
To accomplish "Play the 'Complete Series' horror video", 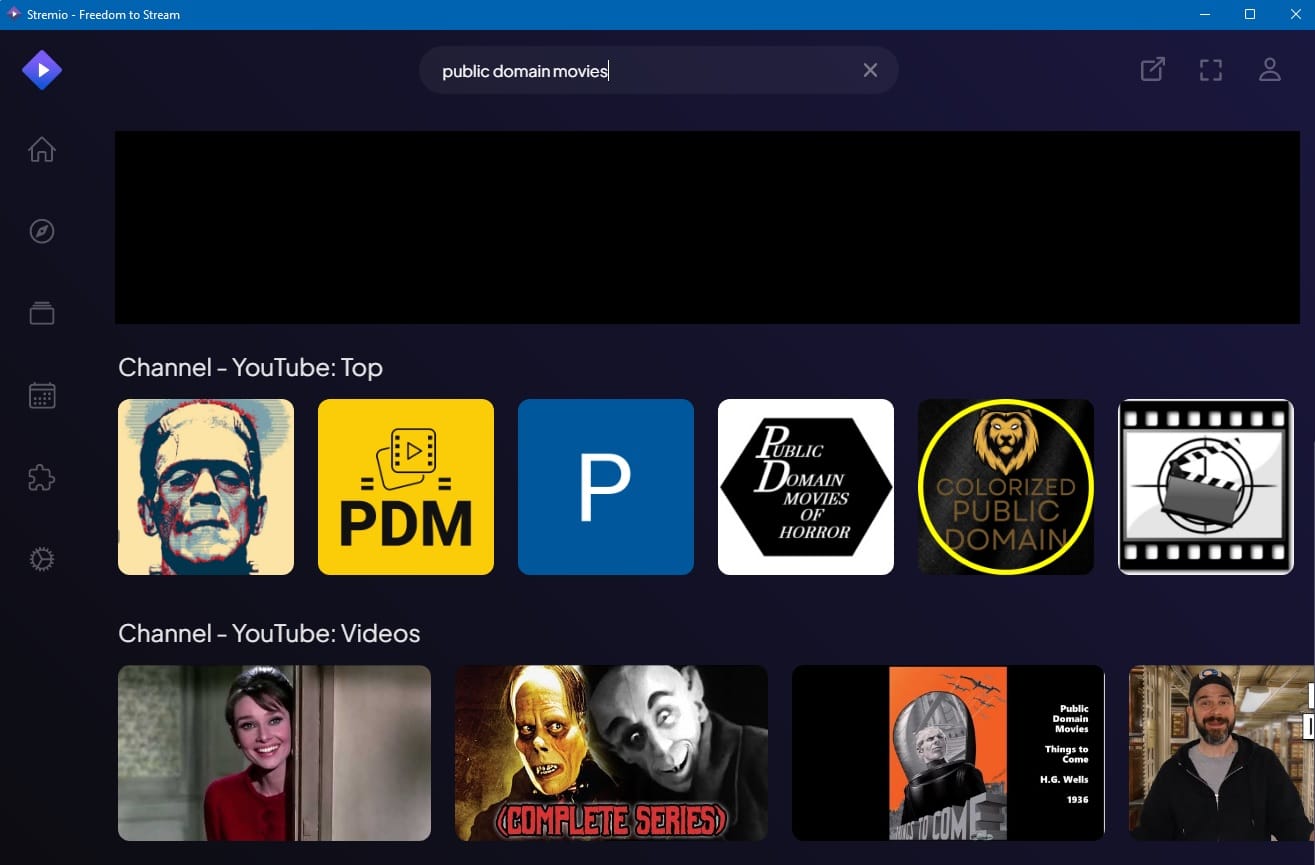I will click(611, 753).
